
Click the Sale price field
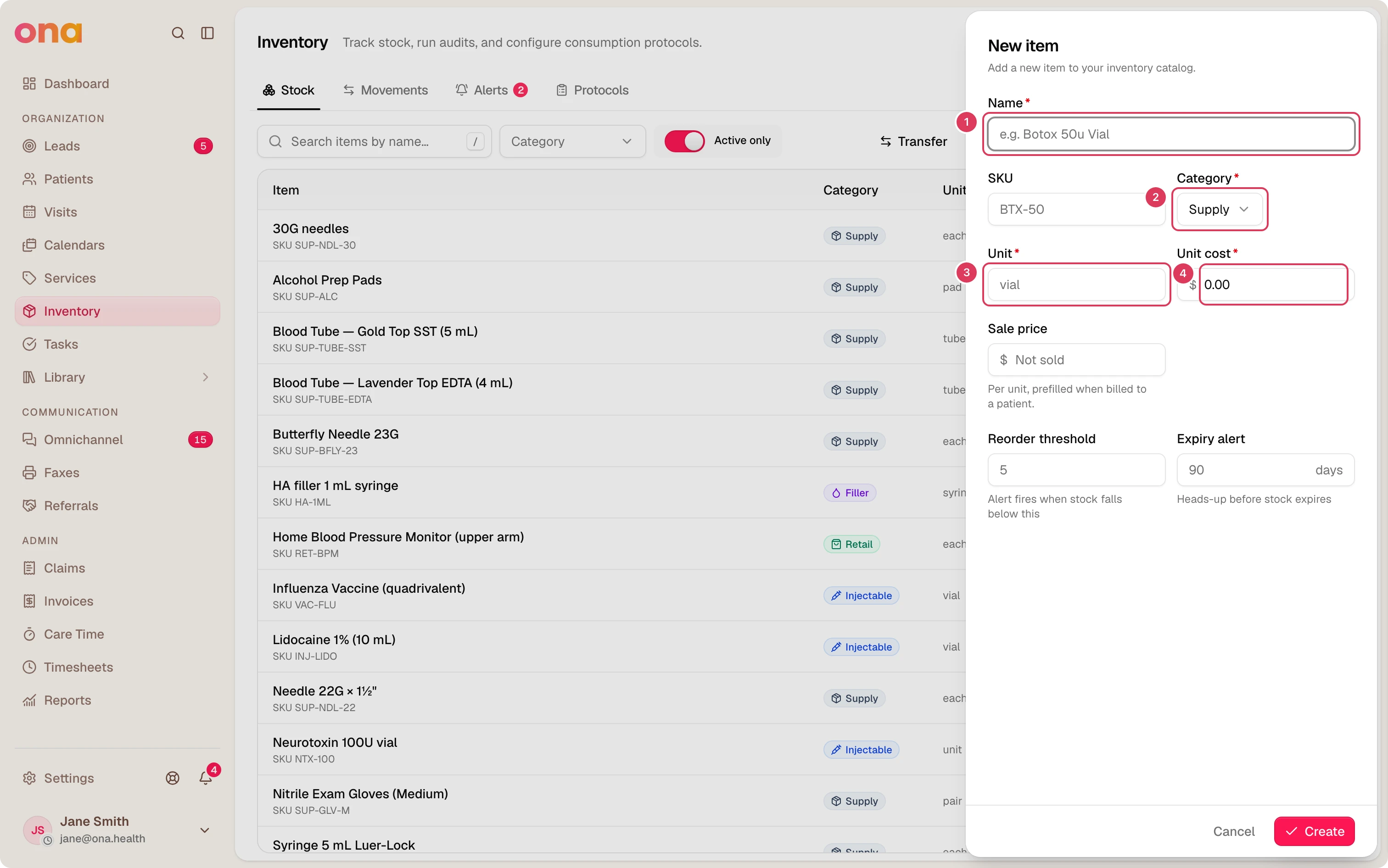1076,360
